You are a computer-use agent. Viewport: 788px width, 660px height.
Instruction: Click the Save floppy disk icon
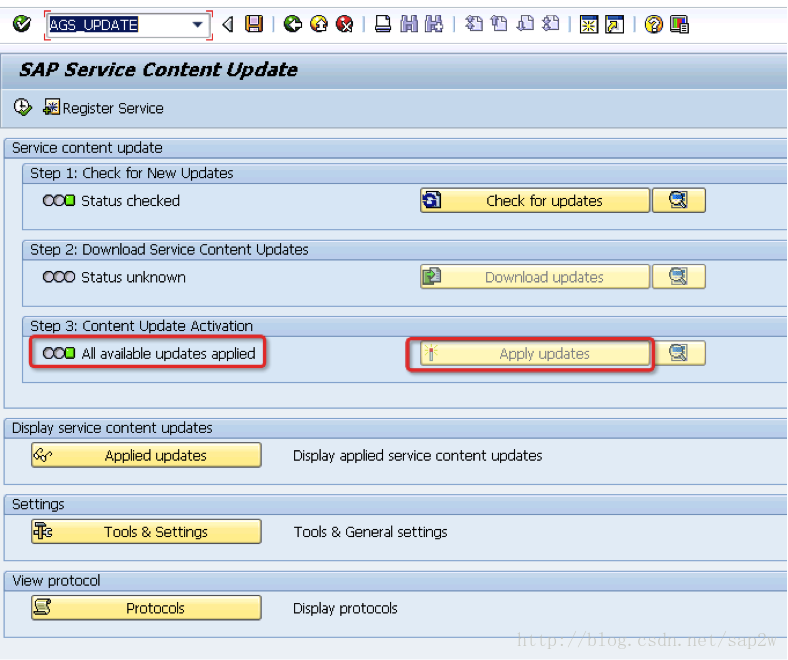coord(254,24)
